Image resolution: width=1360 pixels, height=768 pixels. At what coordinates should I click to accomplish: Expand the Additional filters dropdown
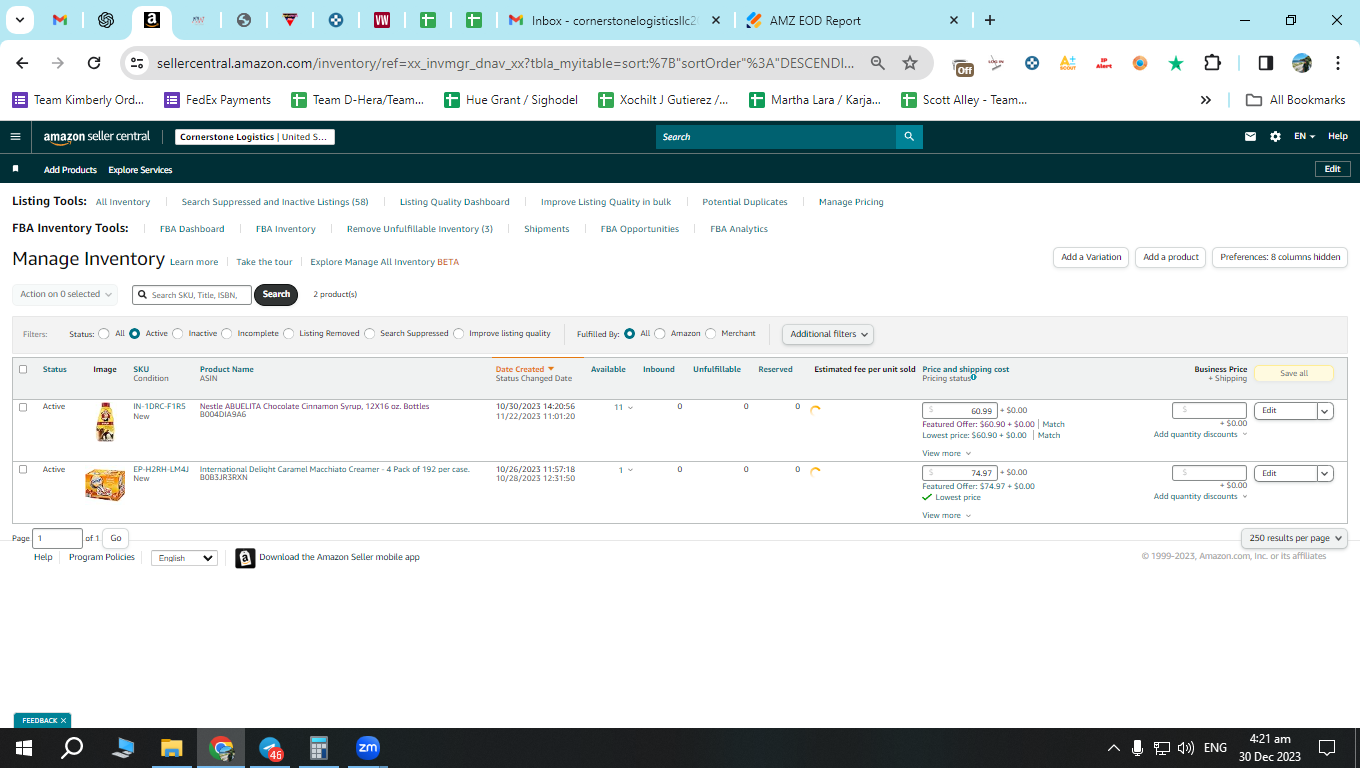pyautogui.click(x=828, y=334)
